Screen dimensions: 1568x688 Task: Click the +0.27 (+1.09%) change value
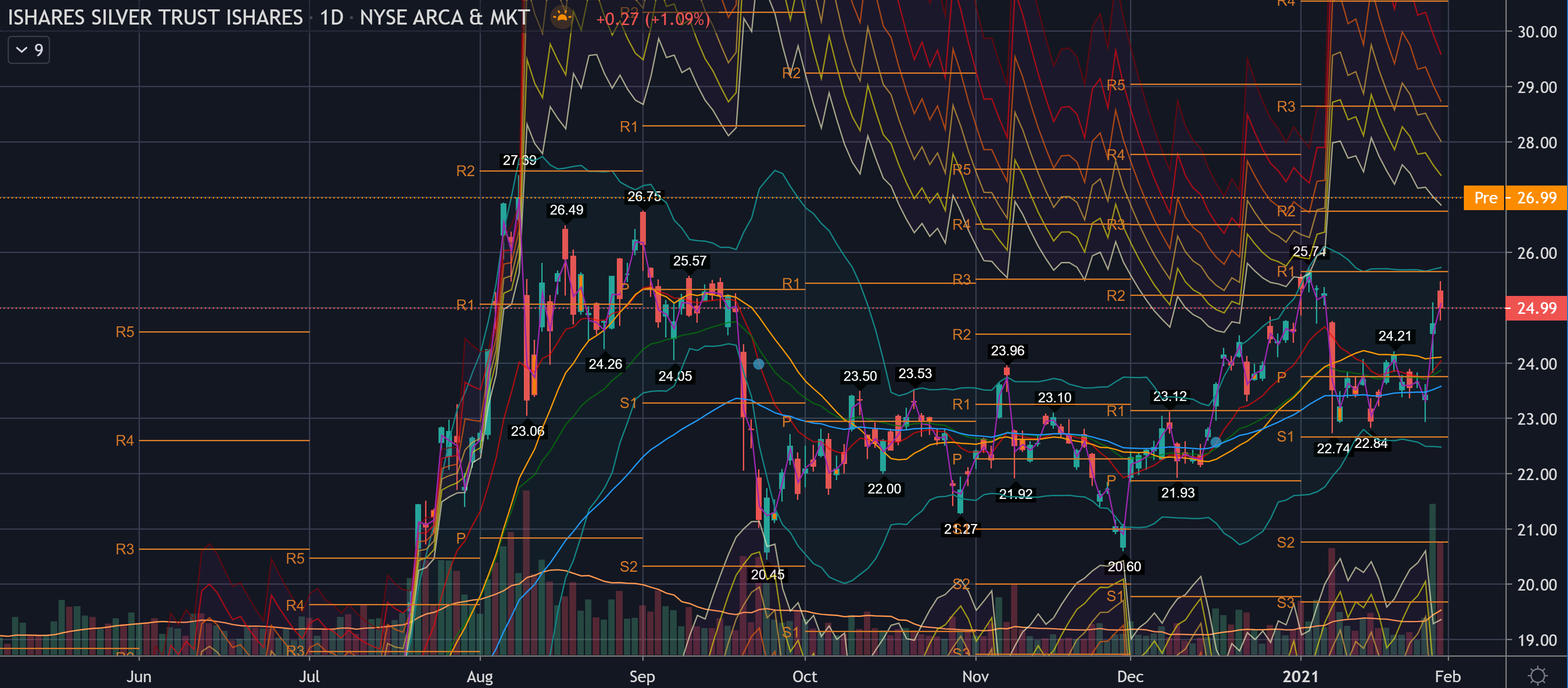coord(653,19)
